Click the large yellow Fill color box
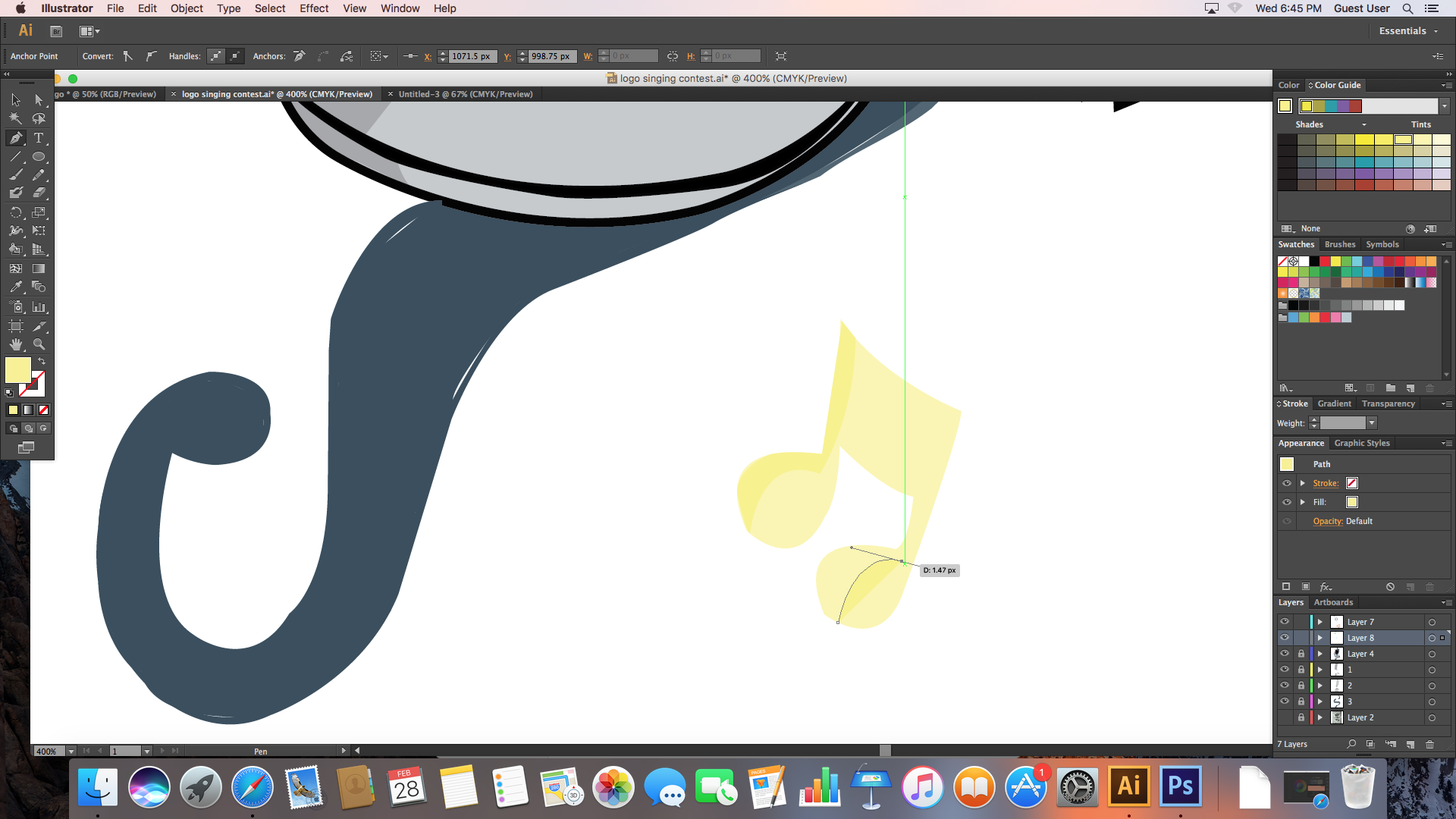 click(17, 370)
